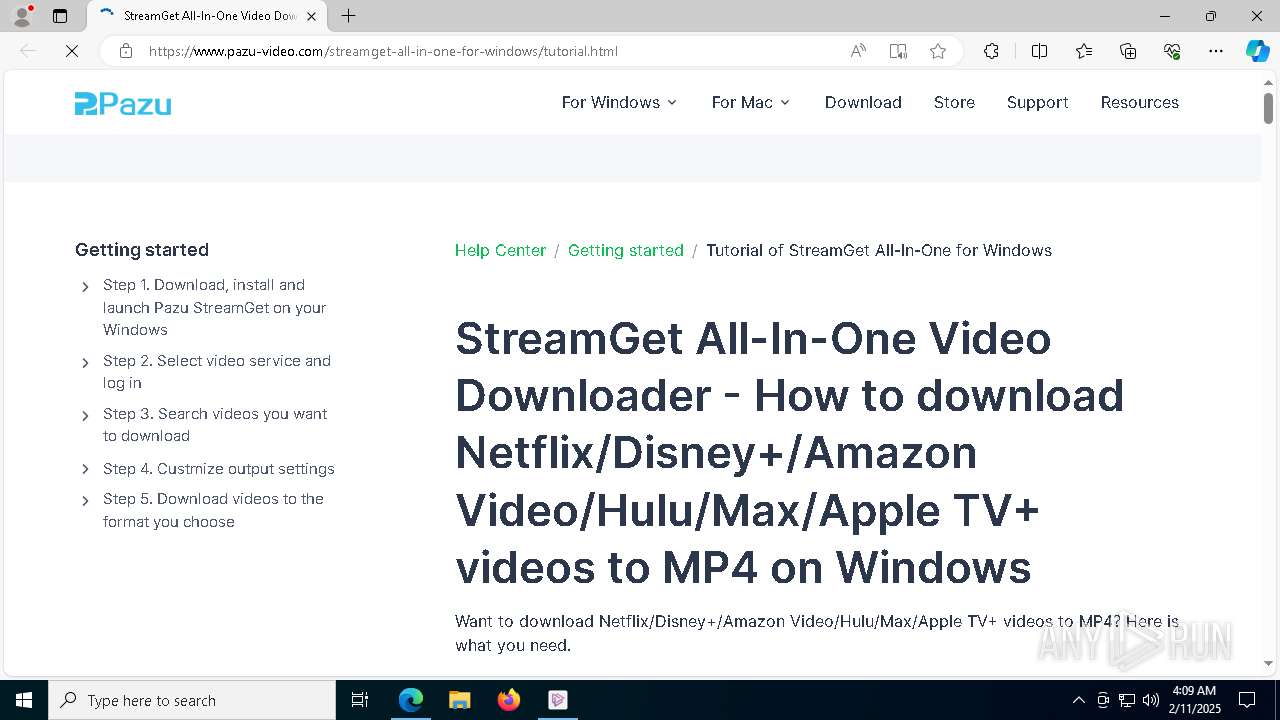Click chevron beside Step 5
1280x720 pixels.
(x=85, y=501)
